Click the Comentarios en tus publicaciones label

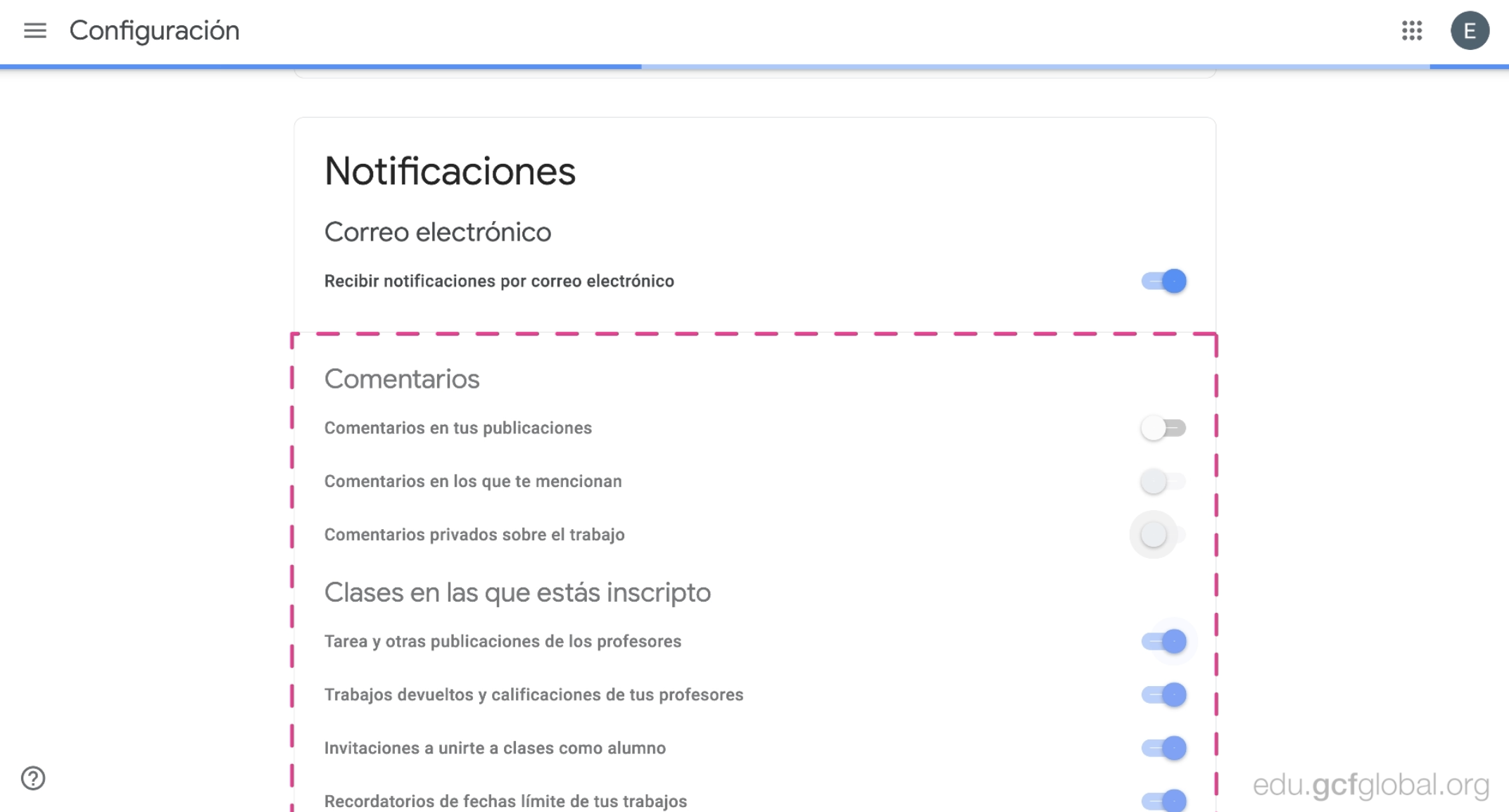click(x=457, y=427)
